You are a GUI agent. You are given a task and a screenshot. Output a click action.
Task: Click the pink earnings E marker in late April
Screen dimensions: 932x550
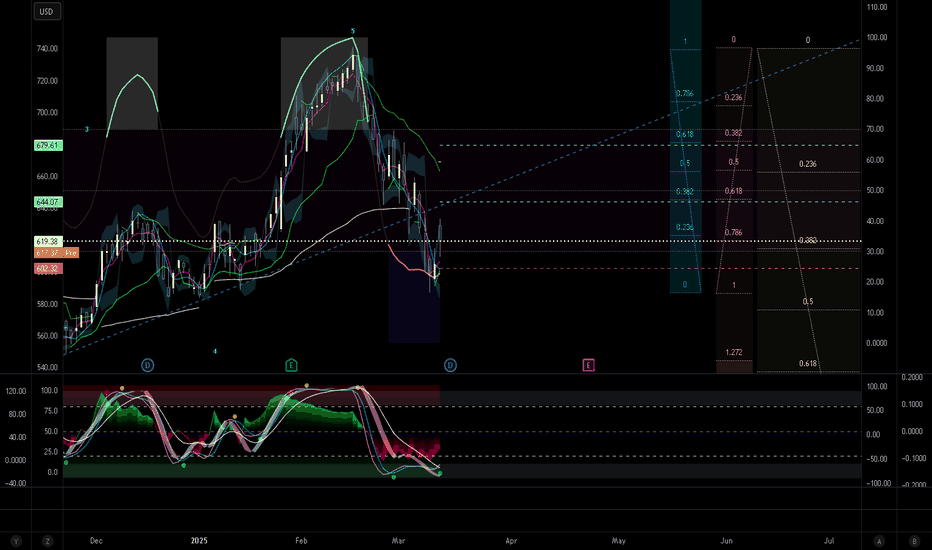click(x=588, y=365)
